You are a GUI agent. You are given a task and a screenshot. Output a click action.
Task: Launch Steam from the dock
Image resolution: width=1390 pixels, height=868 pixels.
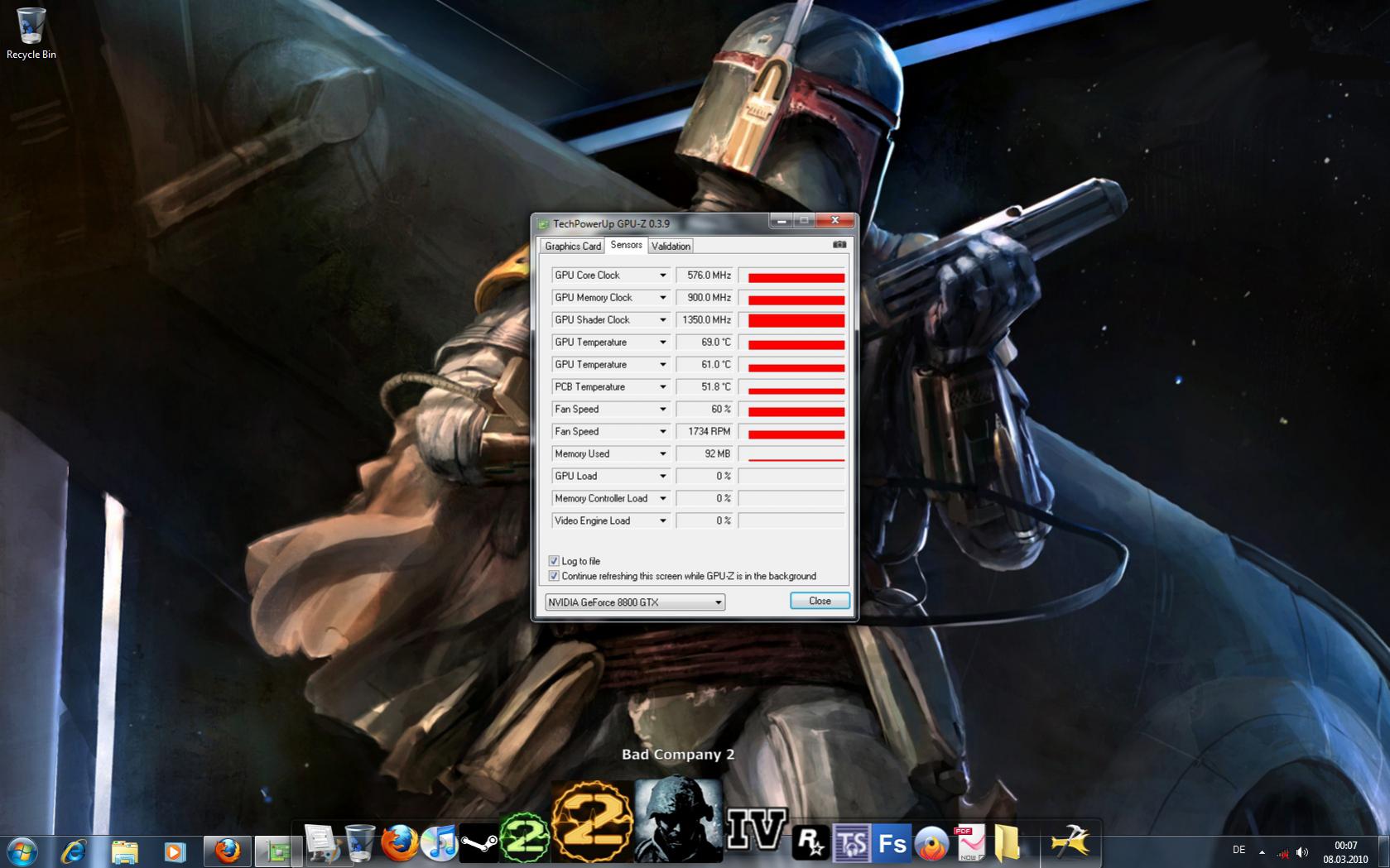[479, 843]
